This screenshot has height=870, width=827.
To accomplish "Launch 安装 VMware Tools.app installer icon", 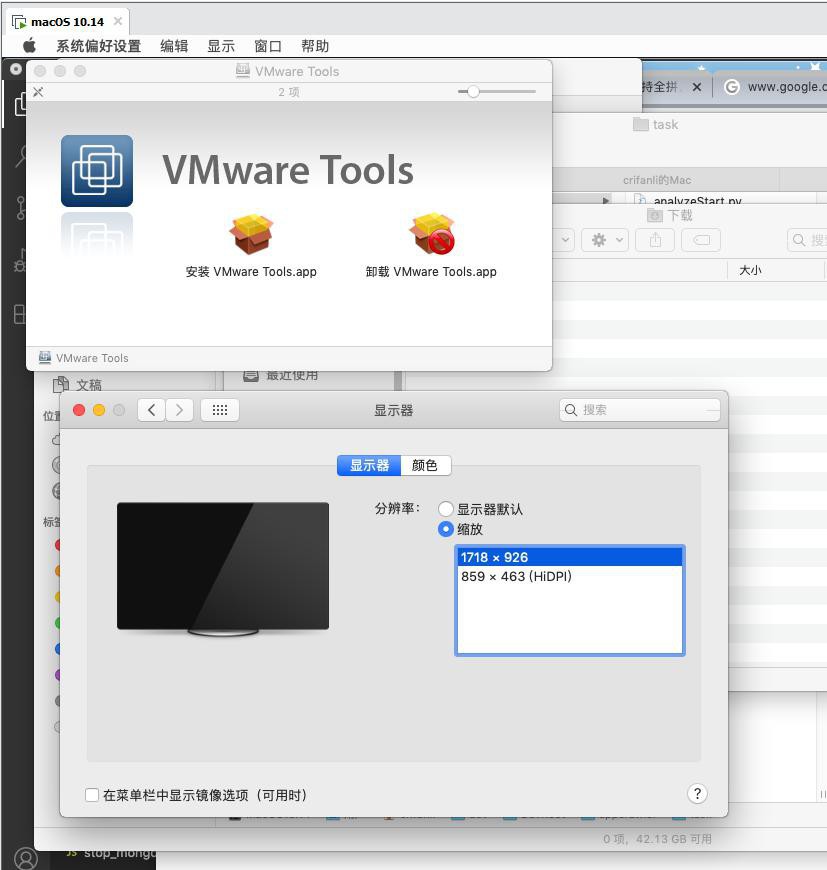I will (x=251, y=234).
